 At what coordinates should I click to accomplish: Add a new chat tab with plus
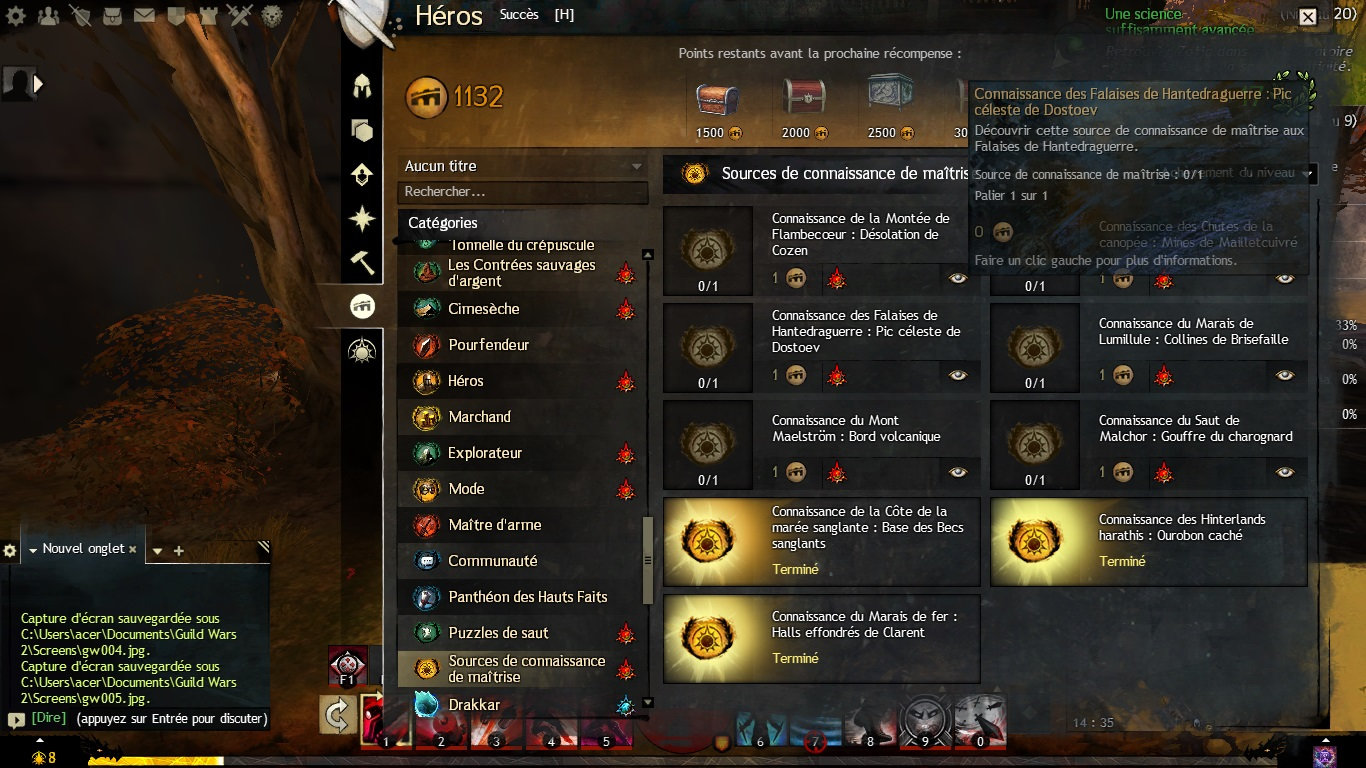pyautogui.click(x=179, y=551)
